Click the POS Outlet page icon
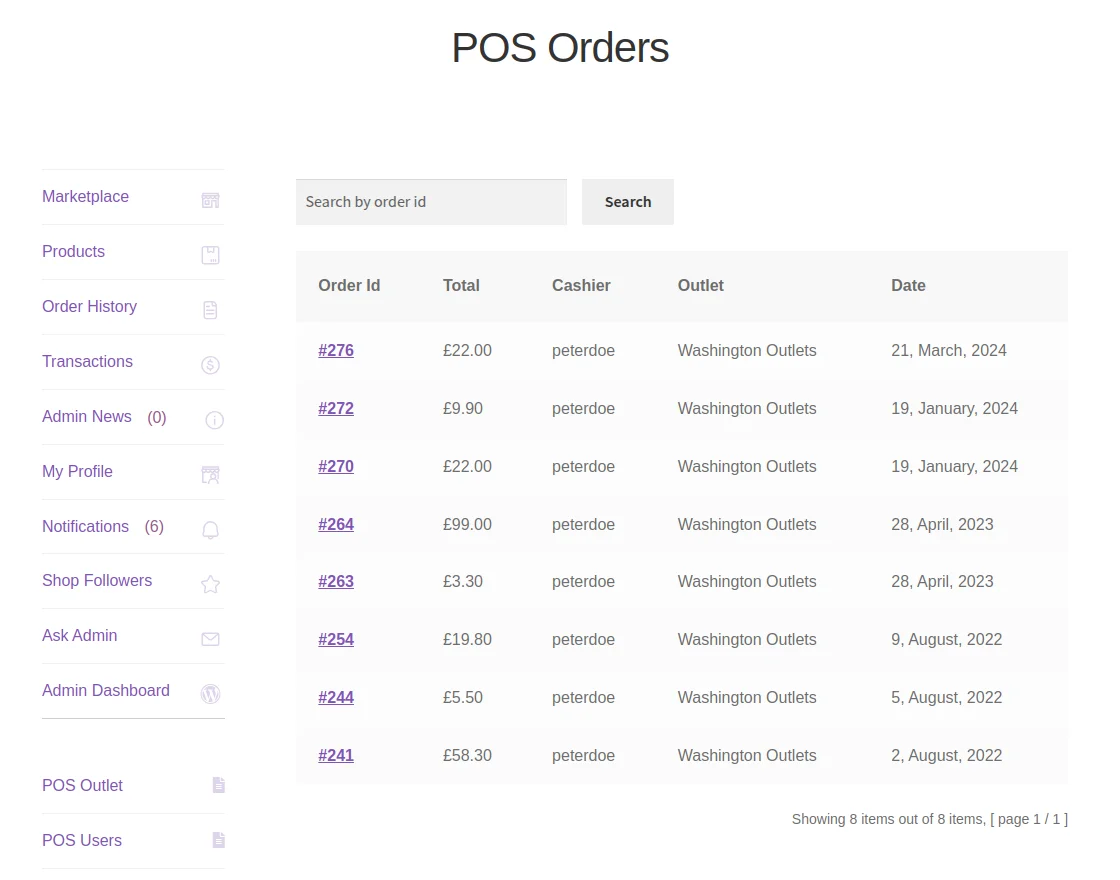 tap(218, 786)
